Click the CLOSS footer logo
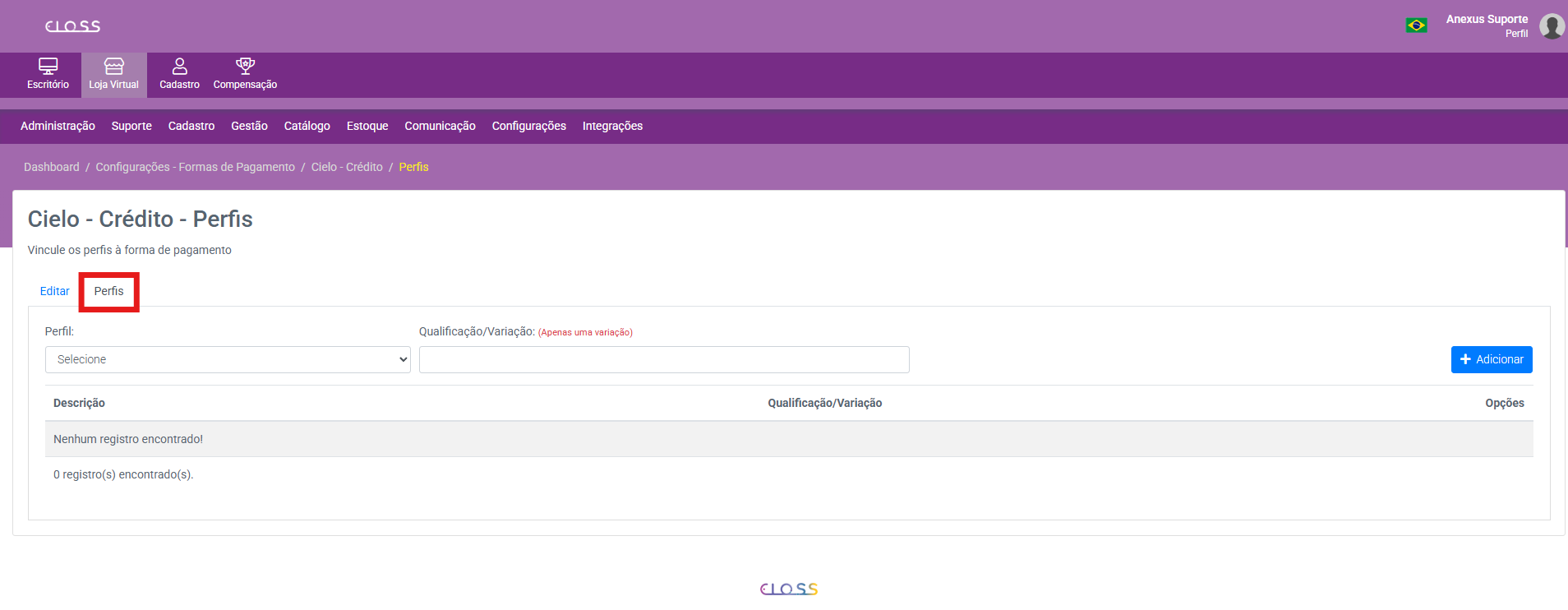The height and width of the screenshot is (610, 1568). 789,589
